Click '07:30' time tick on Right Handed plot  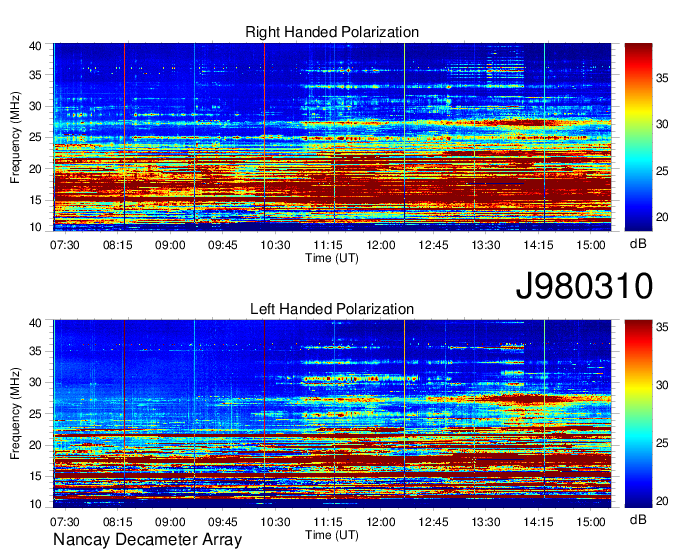pyautogui.click(x=65, y=245)
